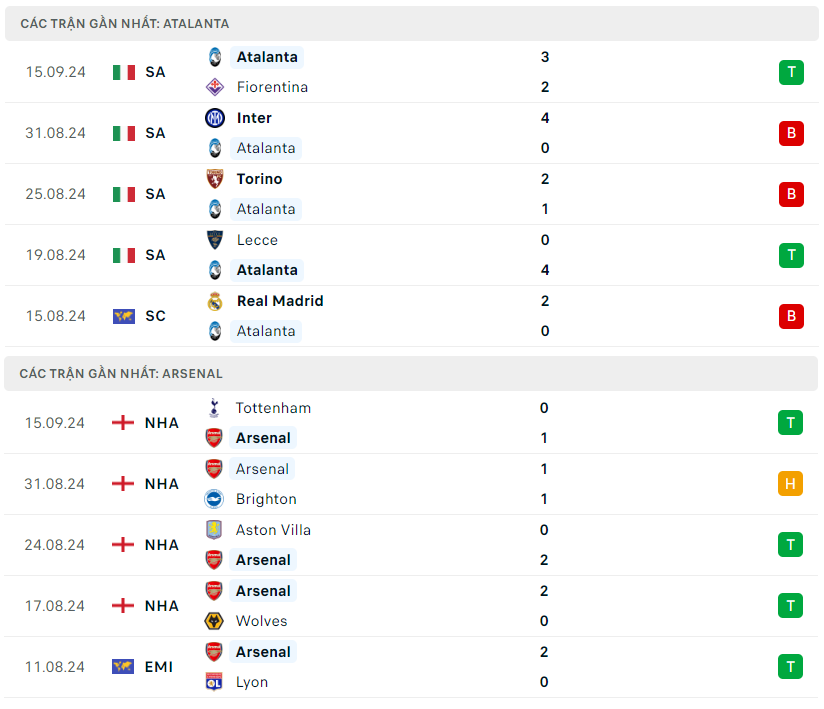This screenshot has height=709, width=824.
Task: Click the Brighton club crest icon
Action: [214, 499]
